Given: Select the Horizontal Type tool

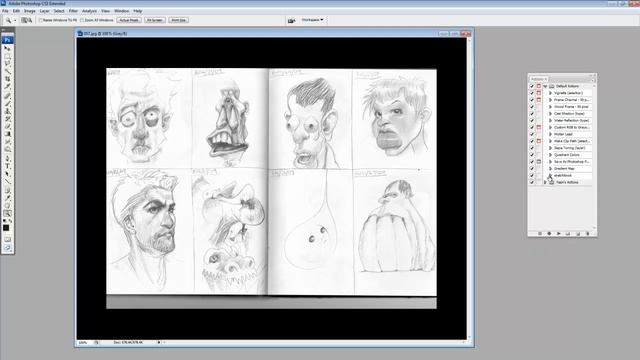Looking at the screenshot, I should (x=7, y=166).
